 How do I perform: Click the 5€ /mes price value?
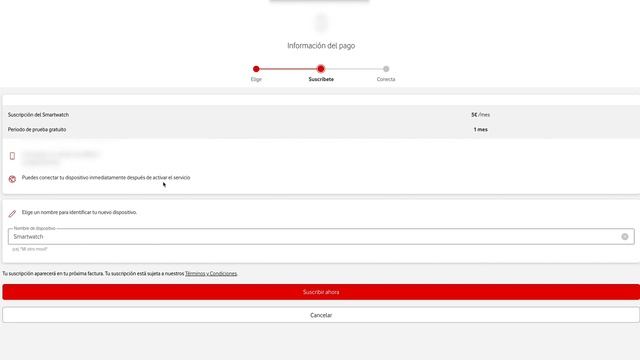(480, 115)
